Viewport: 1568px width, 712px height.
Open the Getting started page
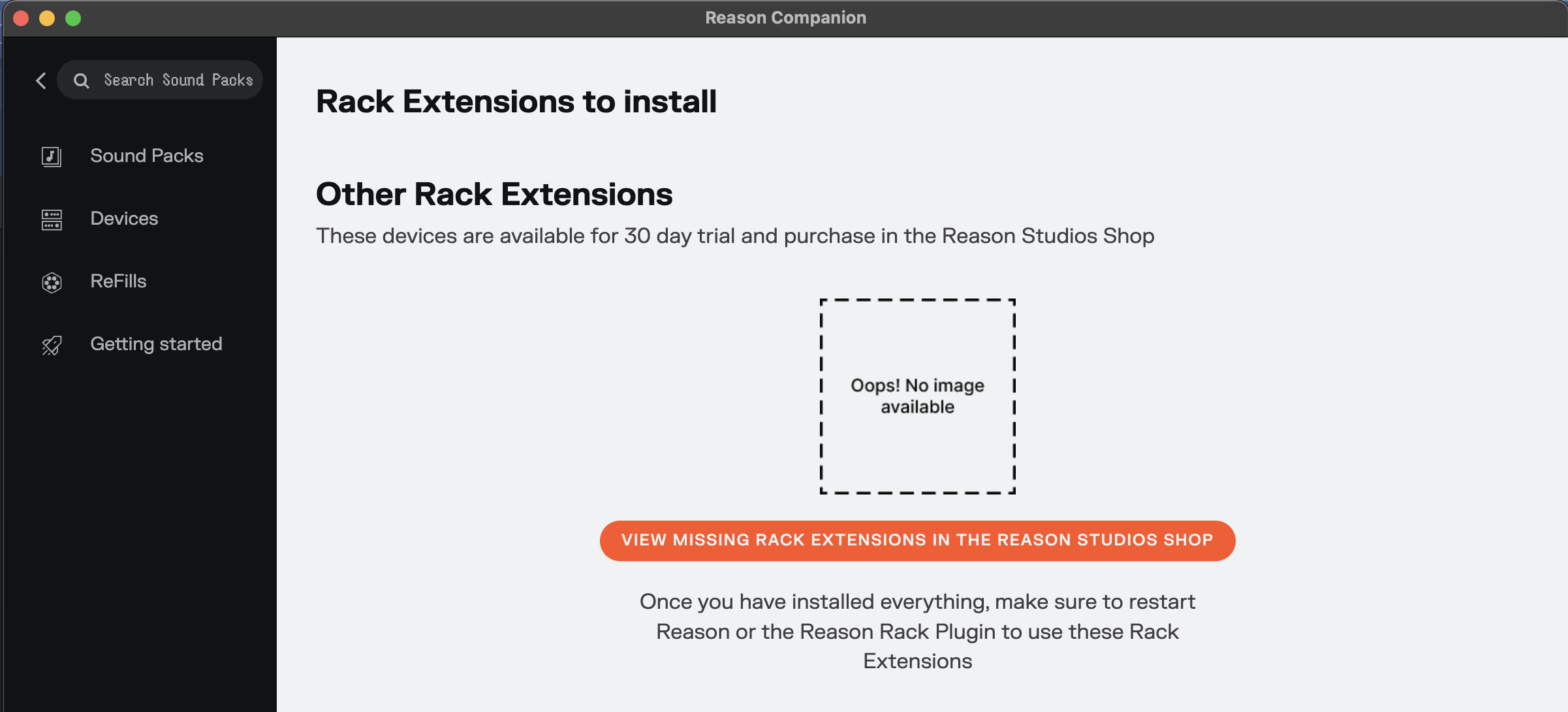coord(156,344)
